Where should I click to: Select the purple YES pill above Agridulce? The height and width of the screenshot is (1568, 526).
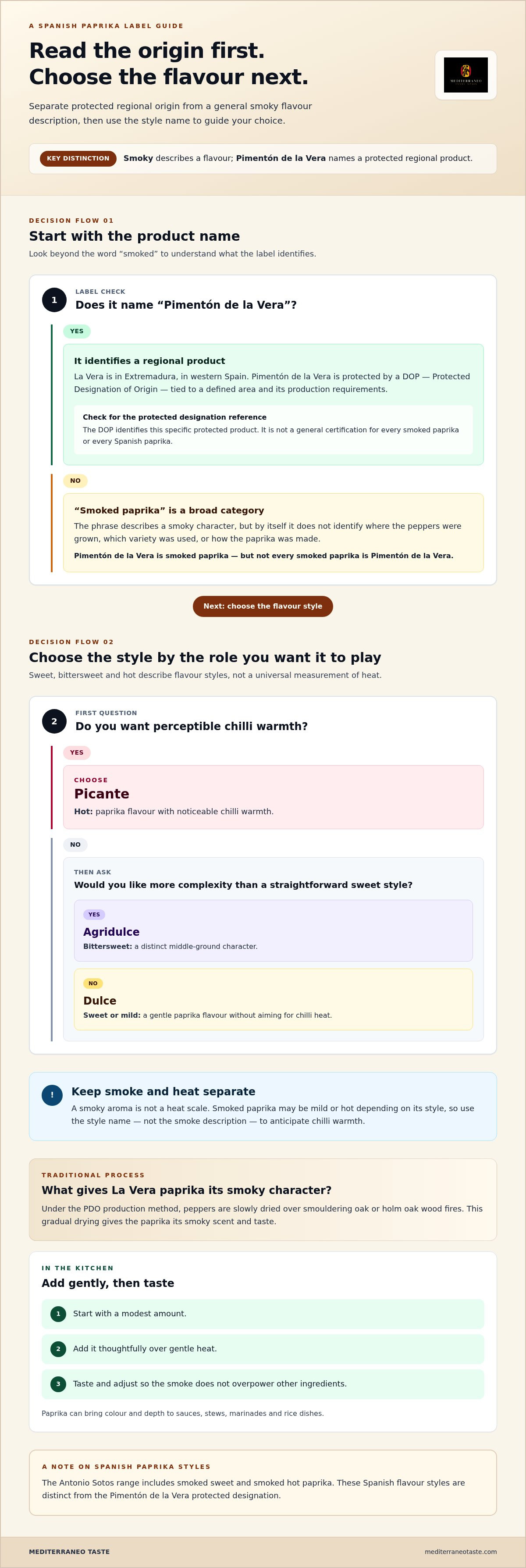click(x=94, y=914)
